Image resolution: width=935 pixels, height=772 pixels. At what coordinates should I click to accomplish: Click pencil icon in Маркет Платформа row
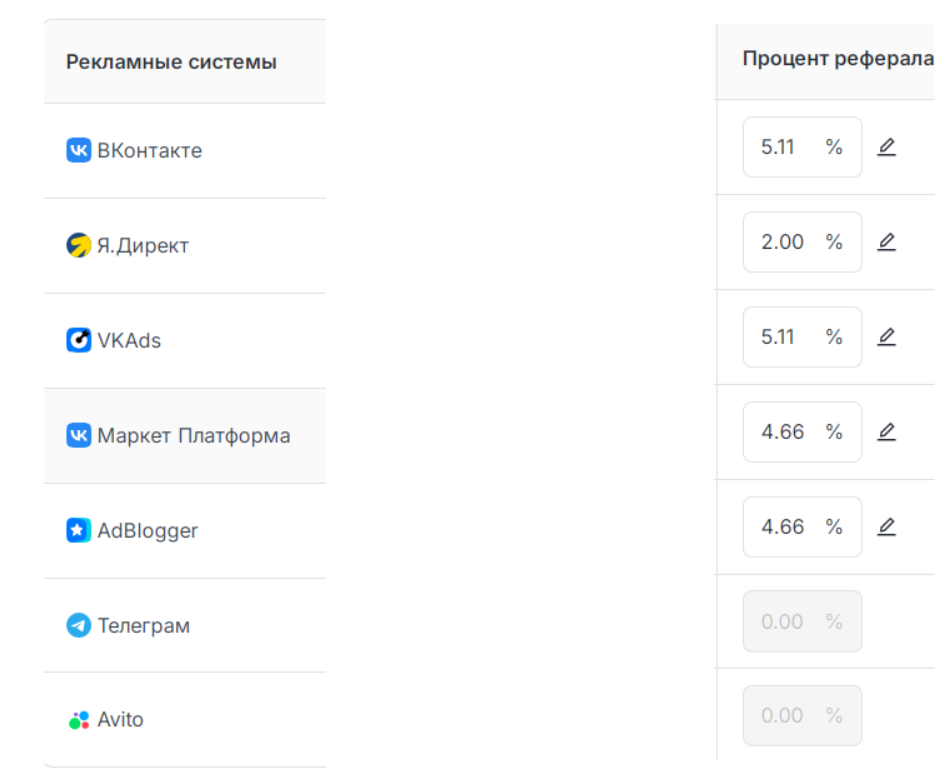point(886,432)
